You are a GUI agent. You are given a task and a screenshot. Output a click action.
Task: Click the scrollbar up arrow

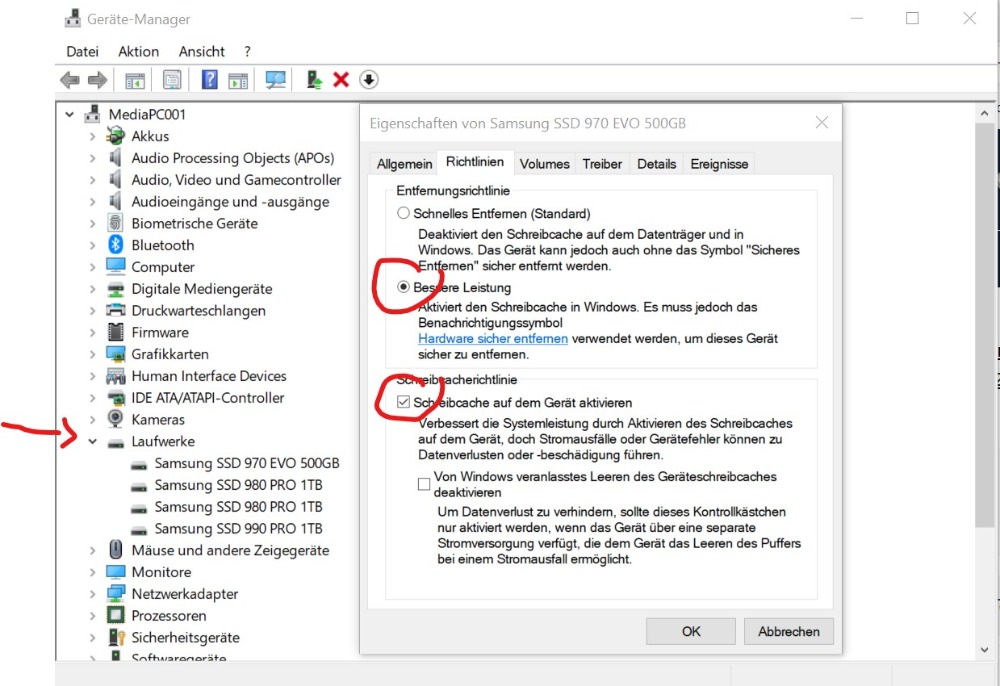tap(984, 113)
